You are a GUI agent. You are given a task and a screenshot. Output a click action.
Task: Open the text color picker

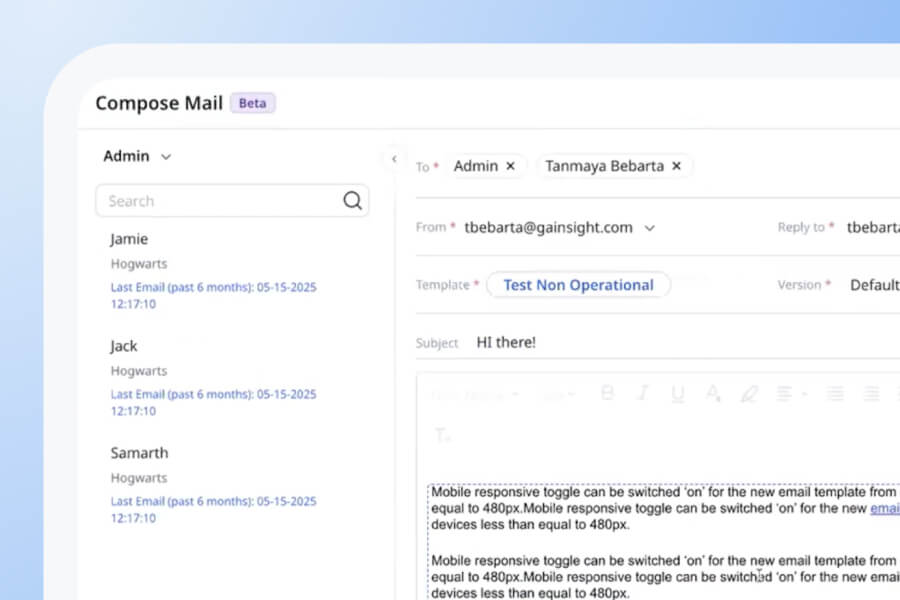pos(713,394)
